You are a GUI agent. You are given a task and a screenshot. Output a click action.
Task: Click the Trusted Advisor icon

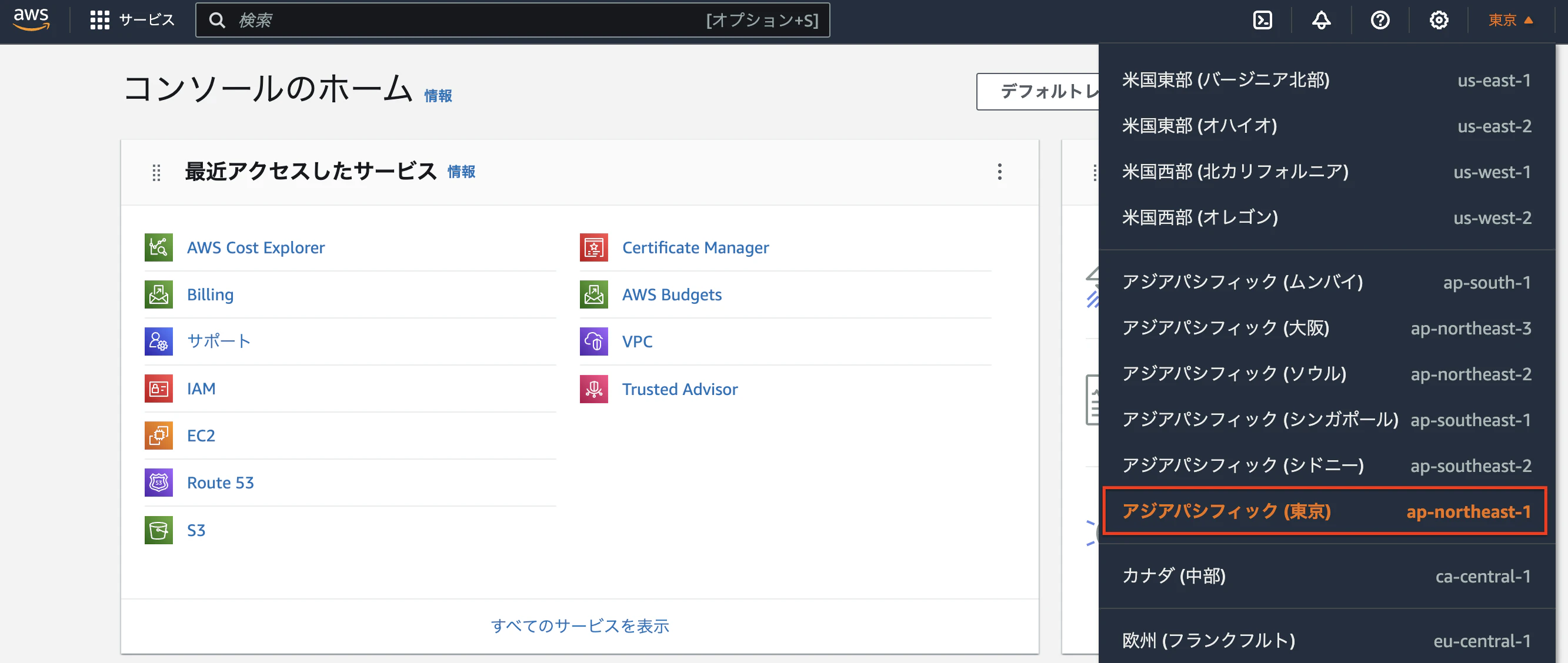[594, 388]
